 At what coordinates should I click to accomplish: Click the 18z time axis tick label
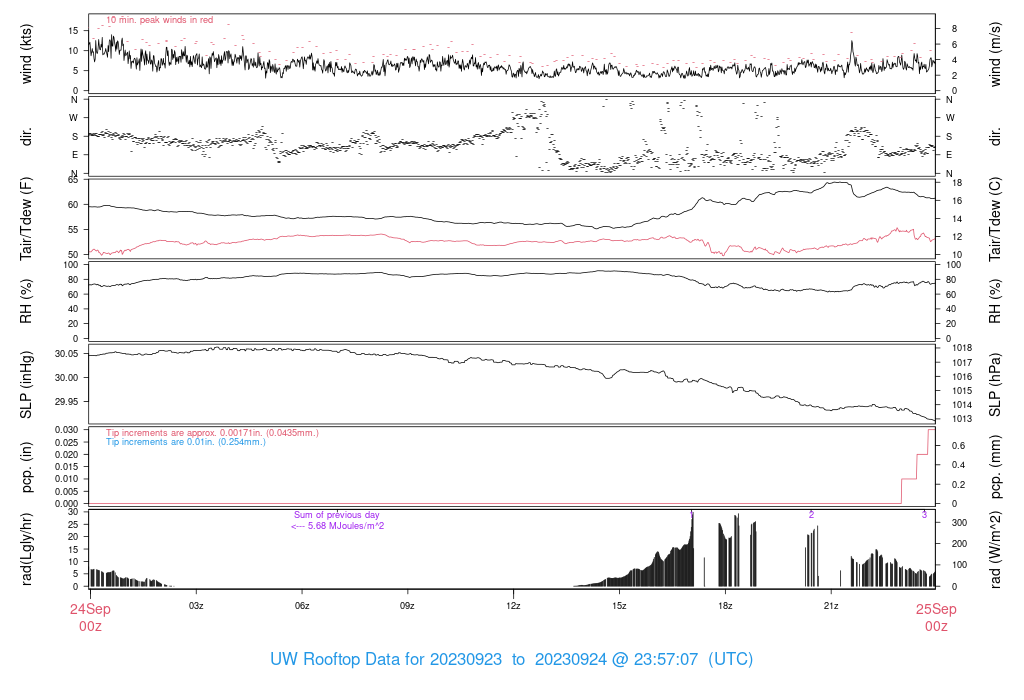pos(725,606)
